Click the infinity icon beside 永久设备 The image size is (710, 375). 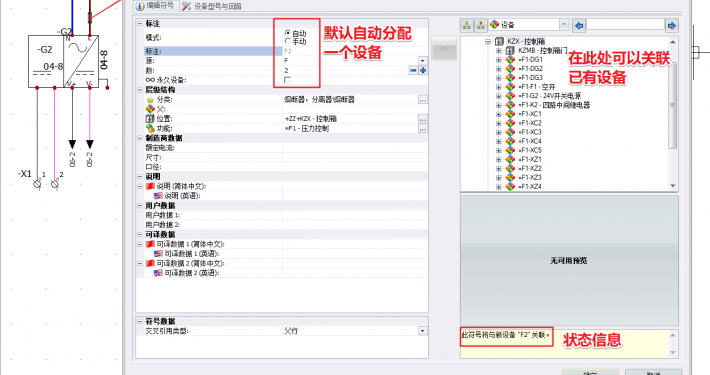pyautogui.click(x=150, y=80)
